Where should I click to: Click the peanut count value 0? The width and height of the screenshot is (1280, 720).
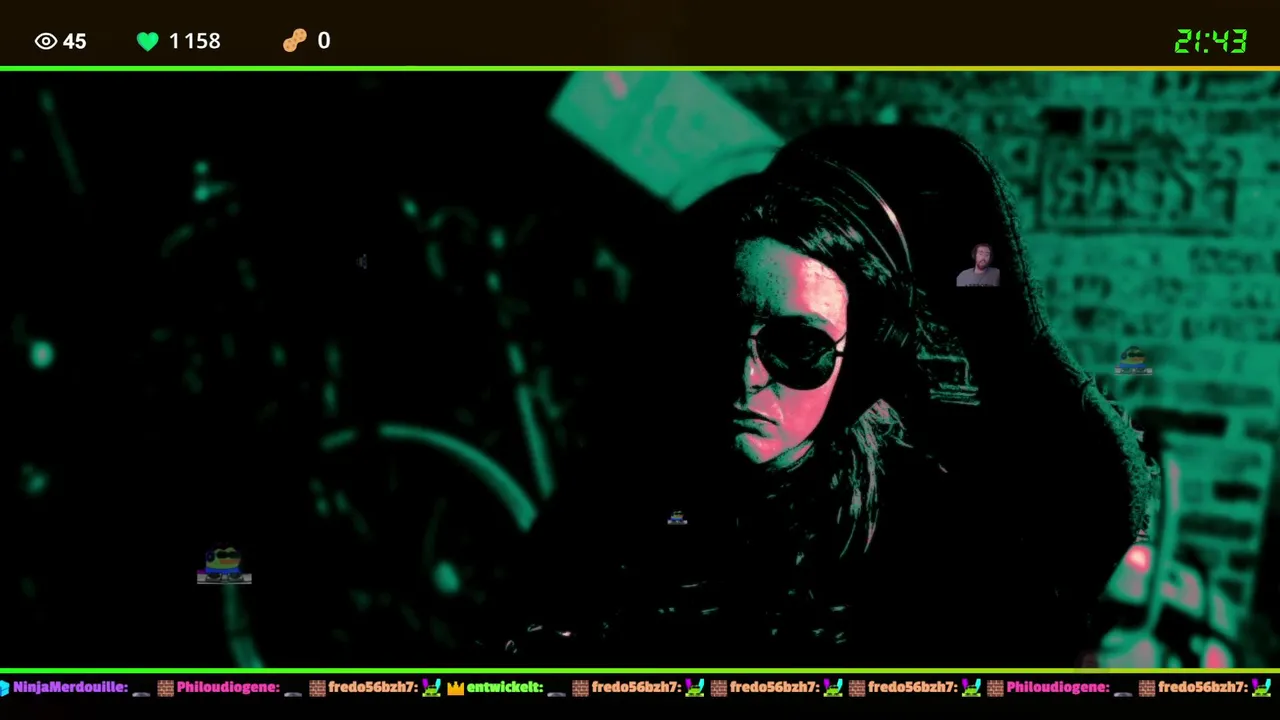click(324, 41)
